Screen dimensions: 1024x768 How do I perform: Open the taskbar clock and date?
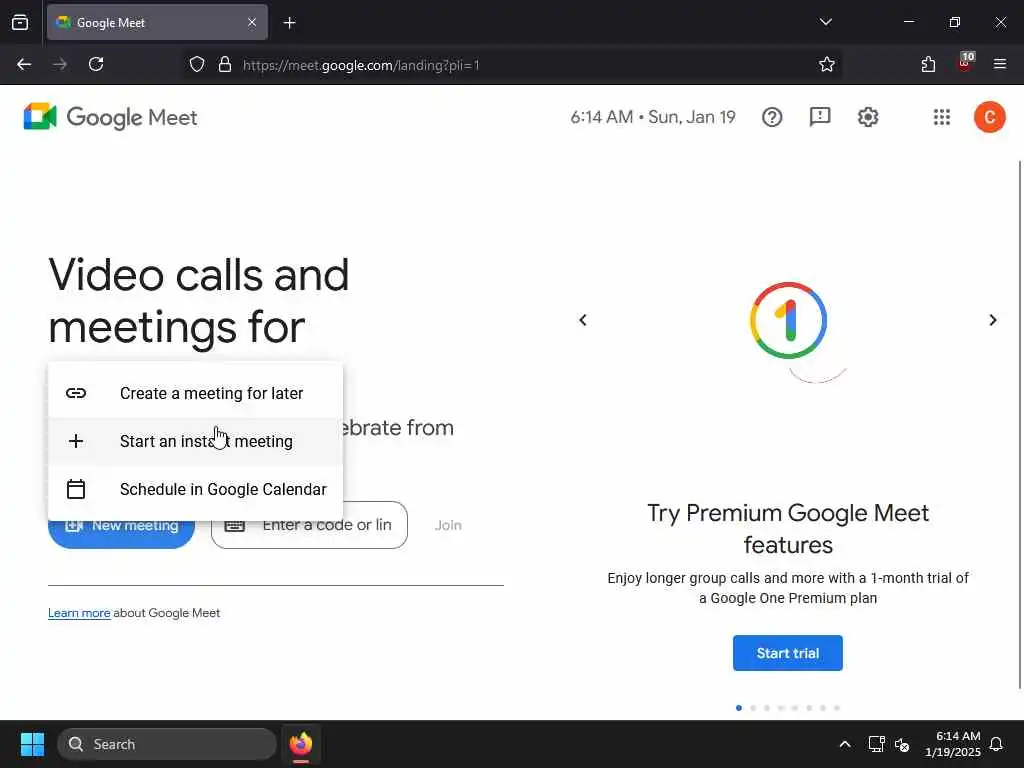[x=953, y=744]
